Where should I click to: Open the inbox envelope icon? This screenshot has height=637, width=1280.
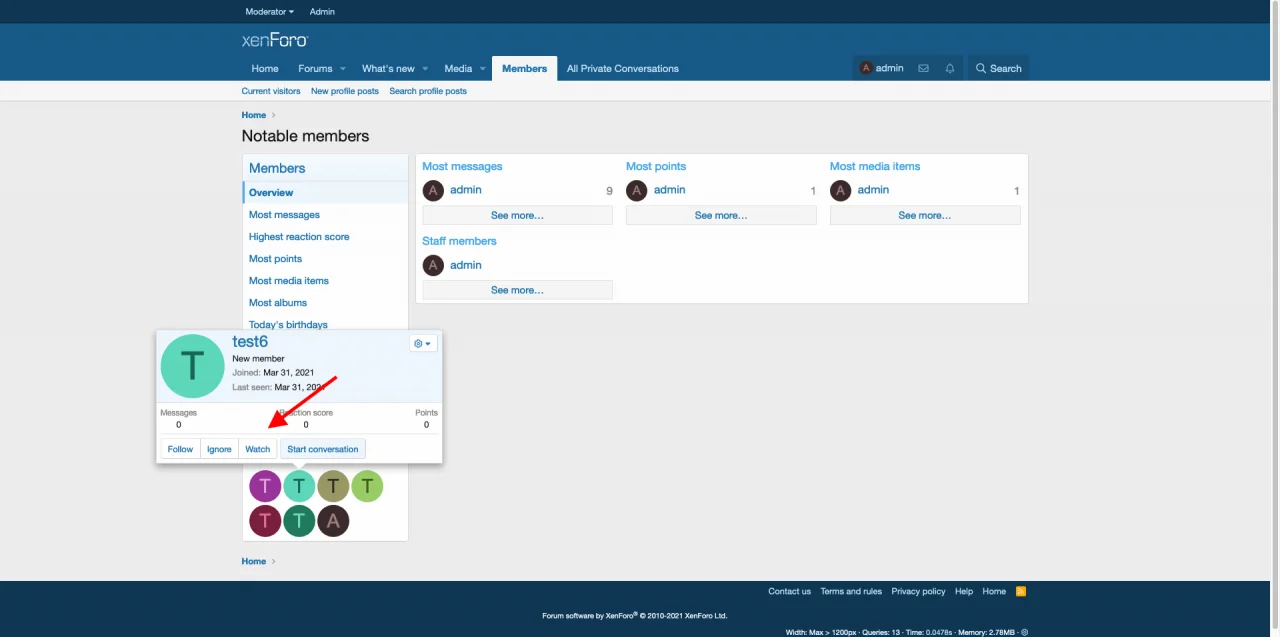click(x=923, y=68)
